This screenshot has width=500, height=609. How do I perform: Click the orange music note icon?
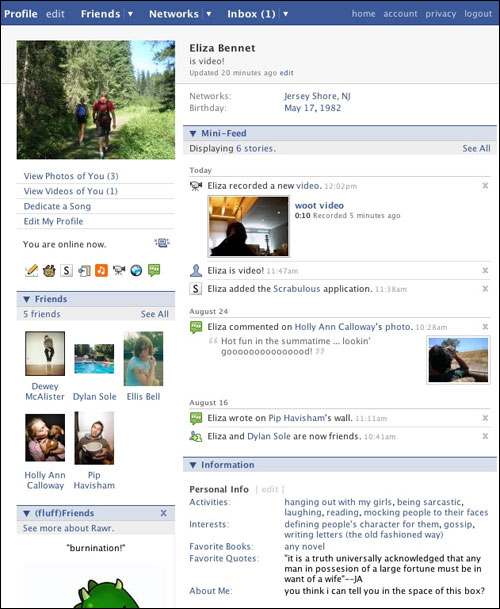[101, 270]
